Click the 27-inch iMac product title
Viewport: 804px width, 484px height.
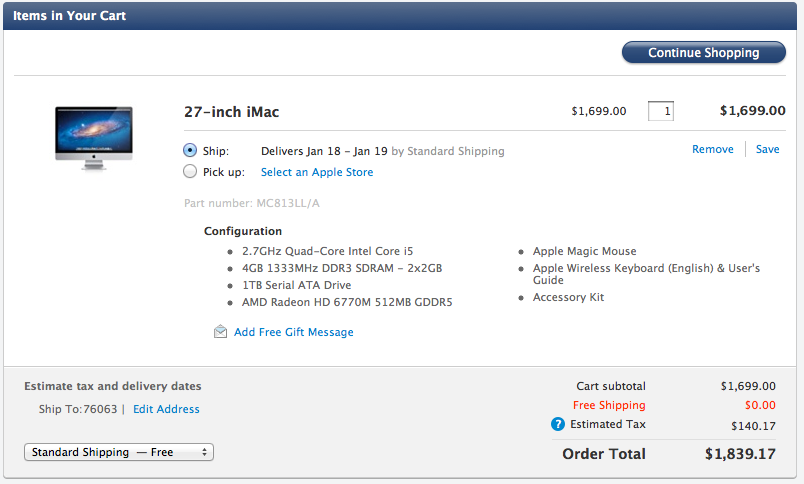pyautogui.click(x=232, y=112)
